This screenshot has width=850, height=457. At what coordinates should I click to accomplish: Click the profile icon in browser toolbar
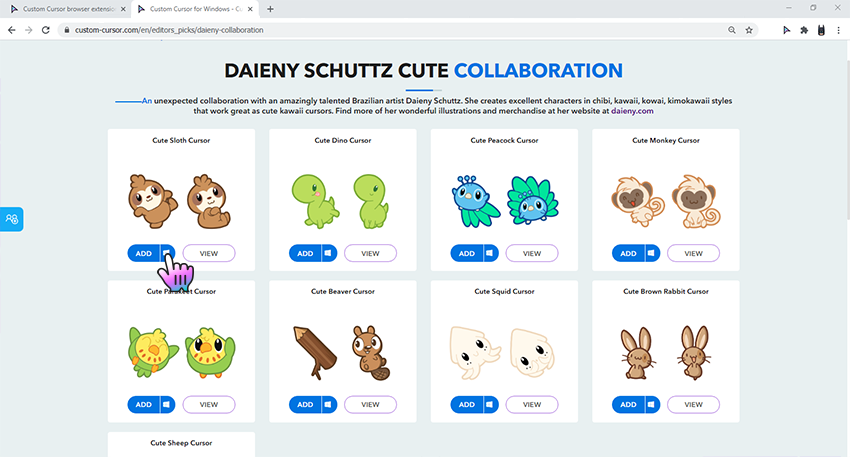tap(821, 30)
